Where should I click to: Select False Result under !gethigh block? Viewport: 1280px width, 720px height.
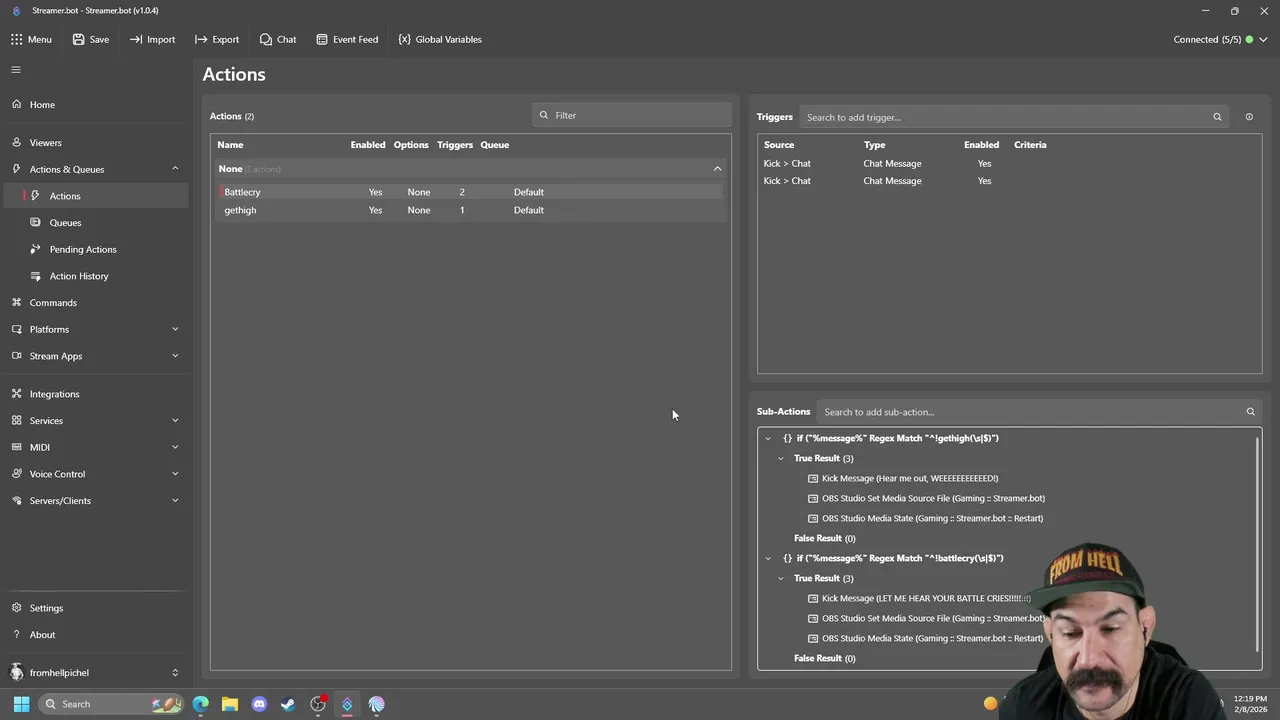click(824, 538)
